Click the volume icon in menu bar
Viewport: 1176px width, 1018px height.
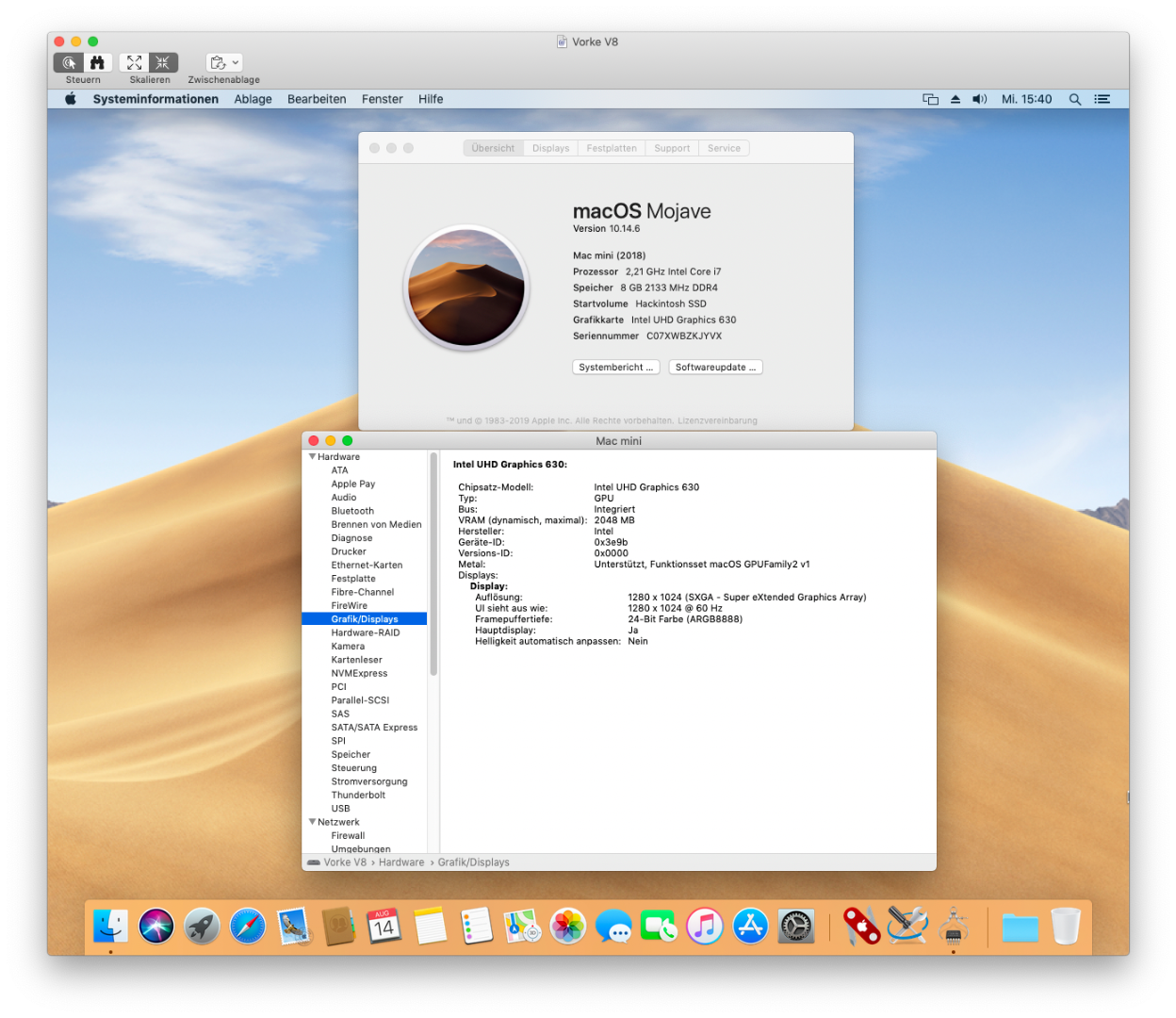tap(979, 99)
